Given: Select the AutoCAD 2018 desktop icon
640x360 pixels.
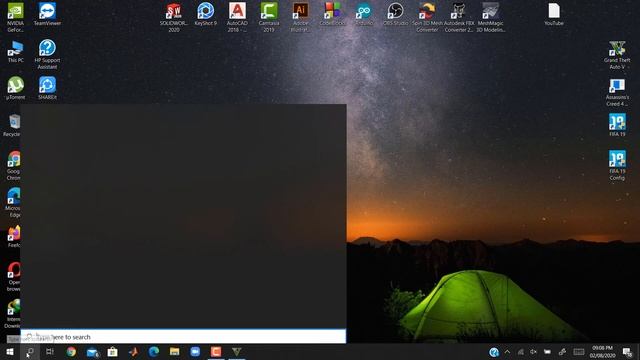Looking at the screenshot, I should click(x=237, y=17).
